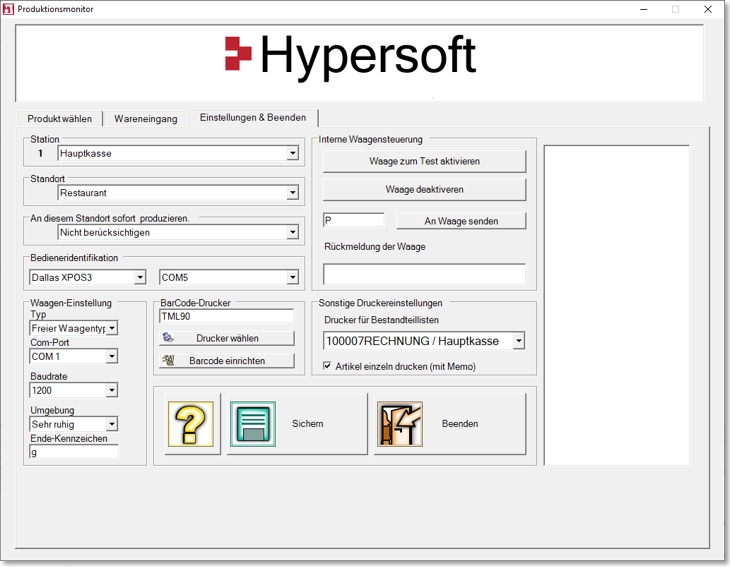
Task: Click the Beenden exit door icon
Action: 400,424
